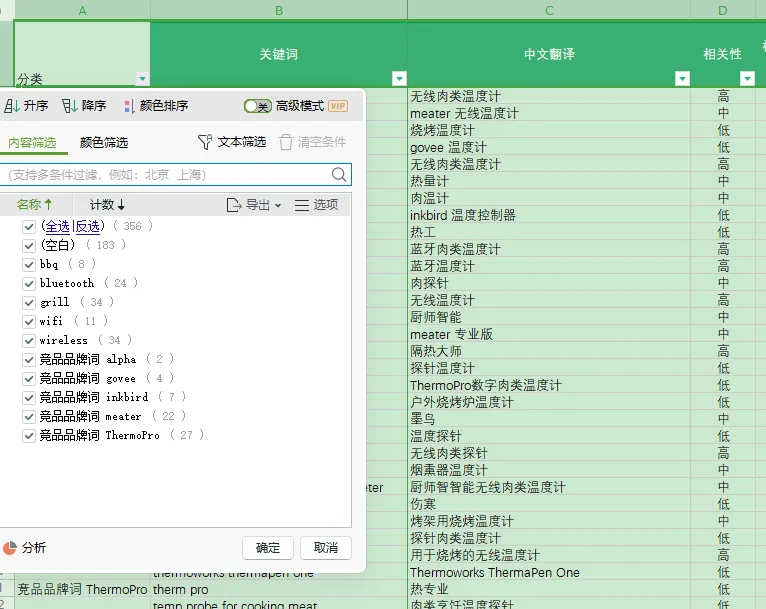Click cell 无线肉类温度计 in first row
766x609 pixels.
click(x=549, y=96)
